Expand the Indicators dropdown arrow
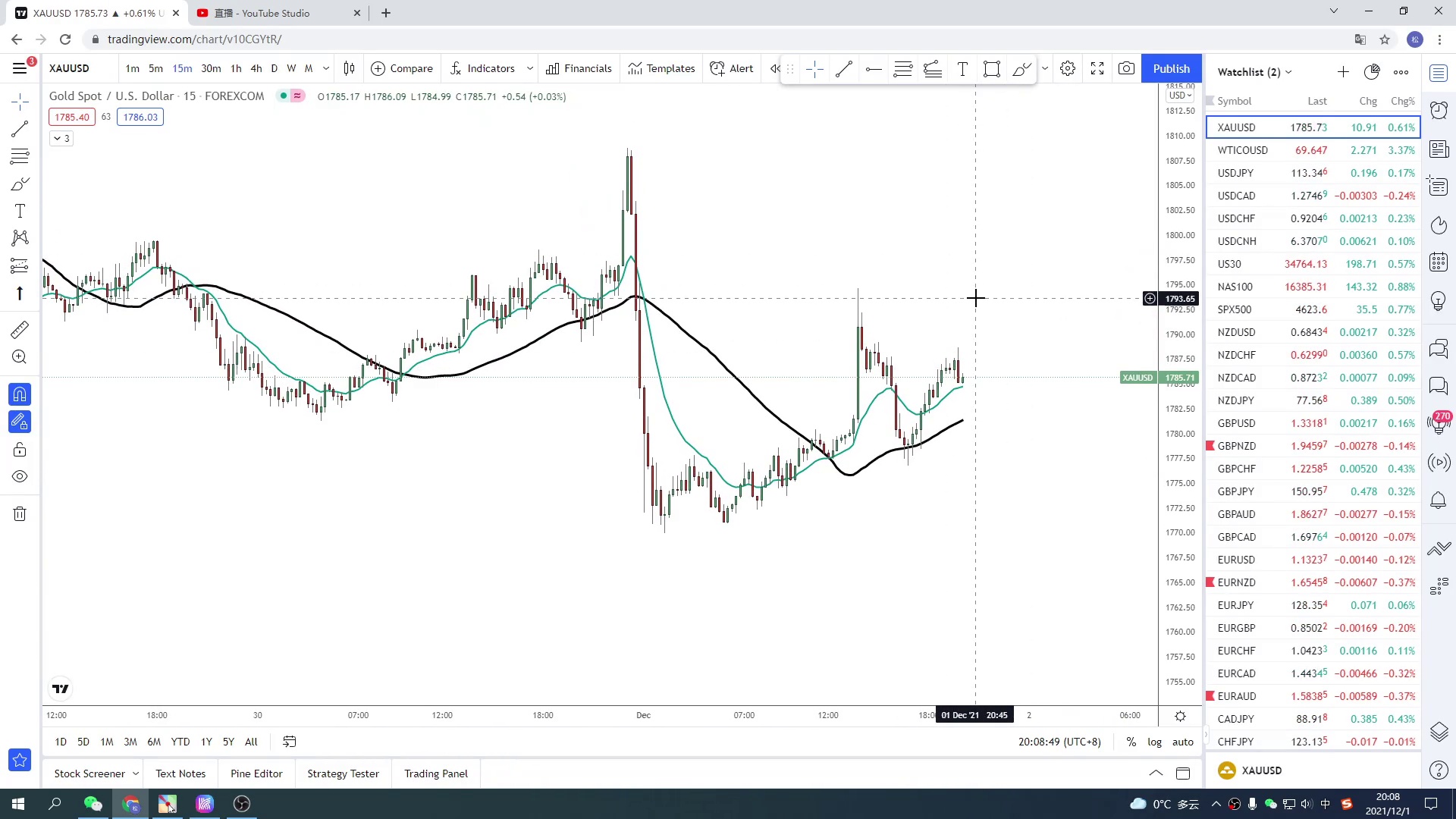The width and height of the screenshot is (1456, 819). coord(529,68)
